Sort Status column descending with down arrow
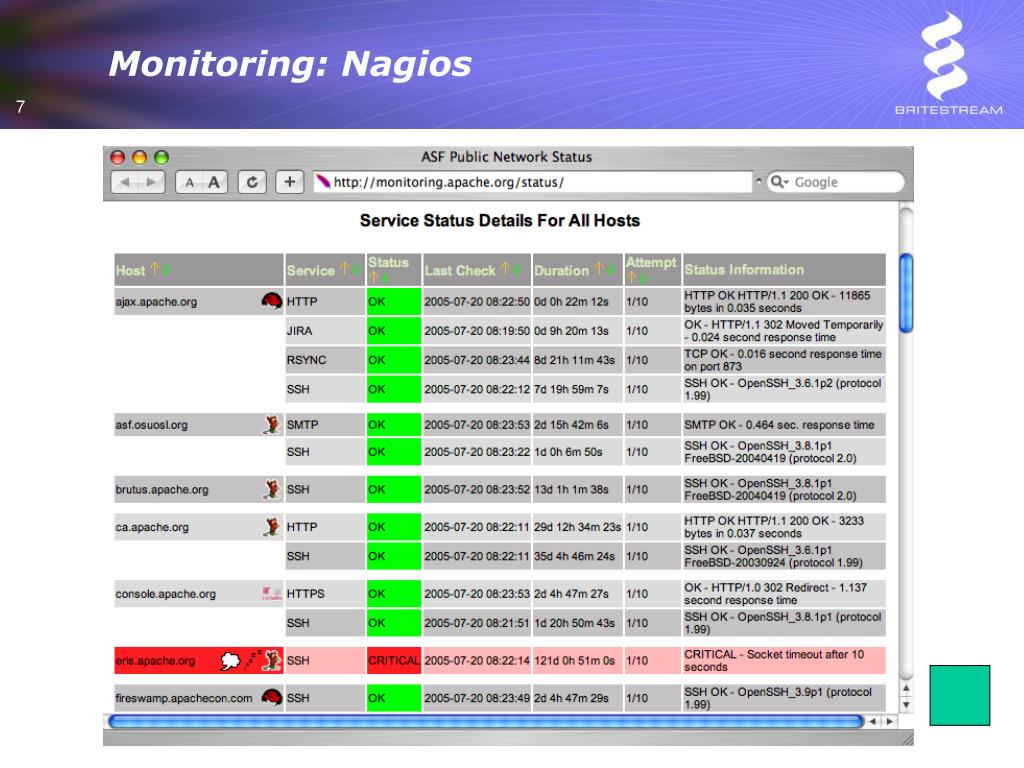This screenshot has height=768, width=1024. (x=385, y=278)
